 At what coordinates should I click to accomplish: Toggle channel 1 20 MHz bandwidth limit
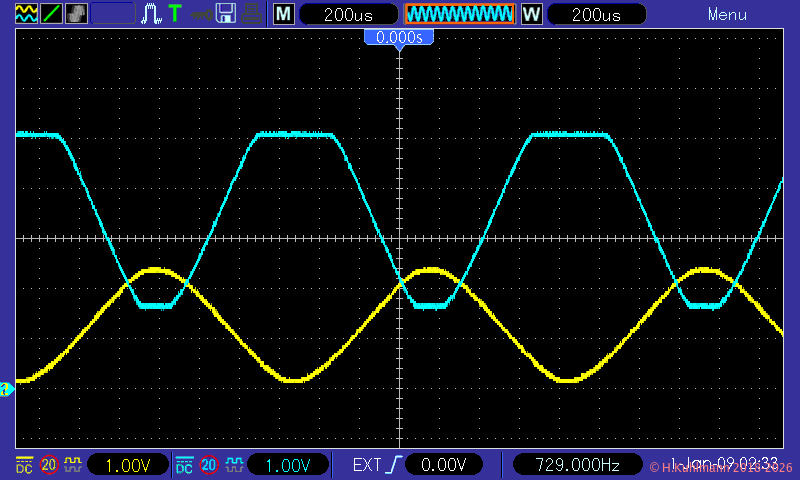48,465
